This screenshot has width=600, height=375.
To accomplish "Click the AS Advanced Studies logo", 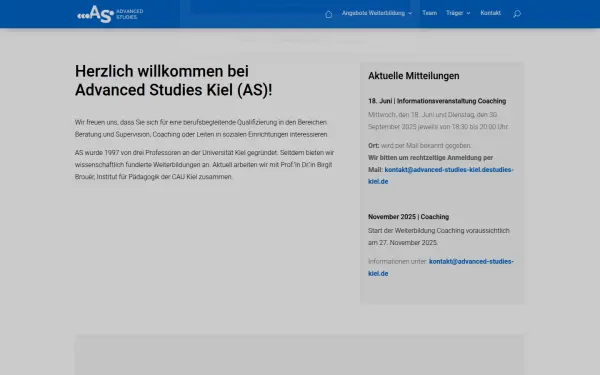I will [110, 14].
